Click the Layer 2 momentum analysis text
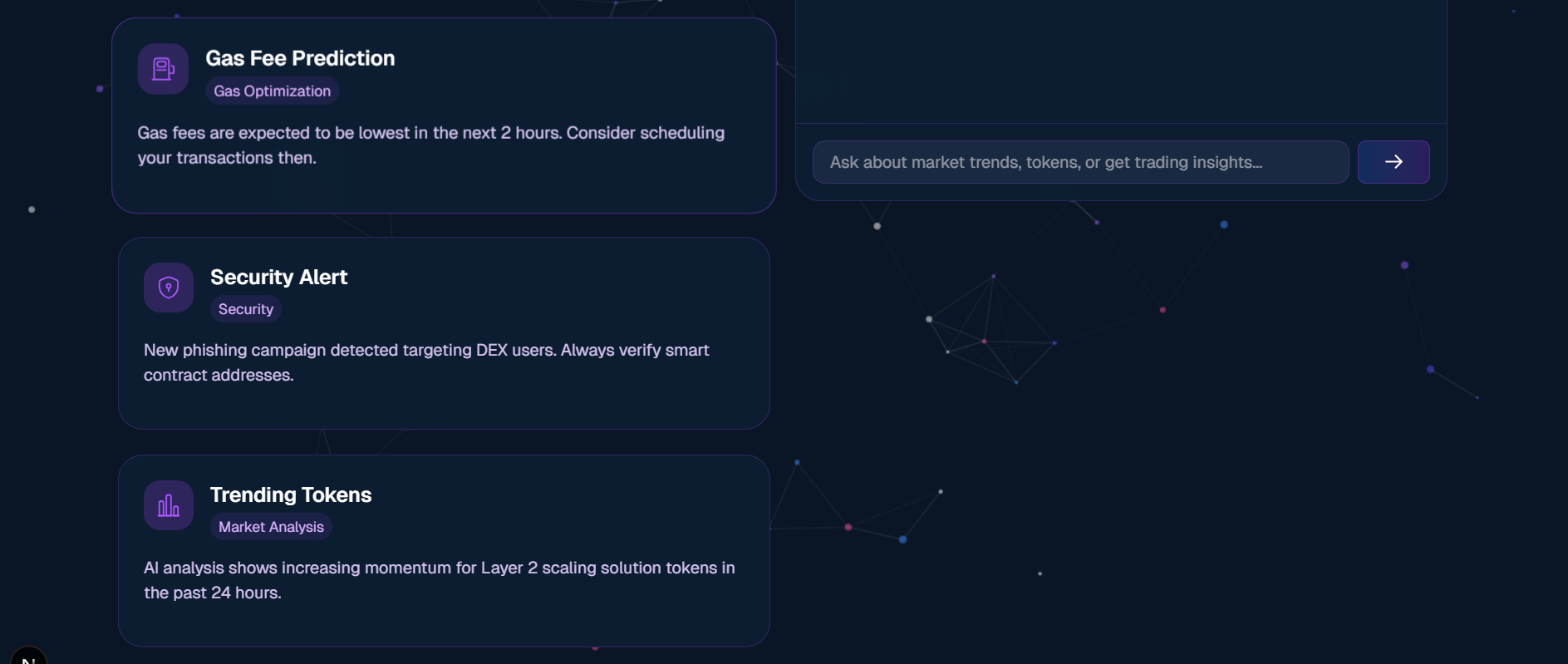Screen dimensions: 1568x664 [x=440, y=580]
